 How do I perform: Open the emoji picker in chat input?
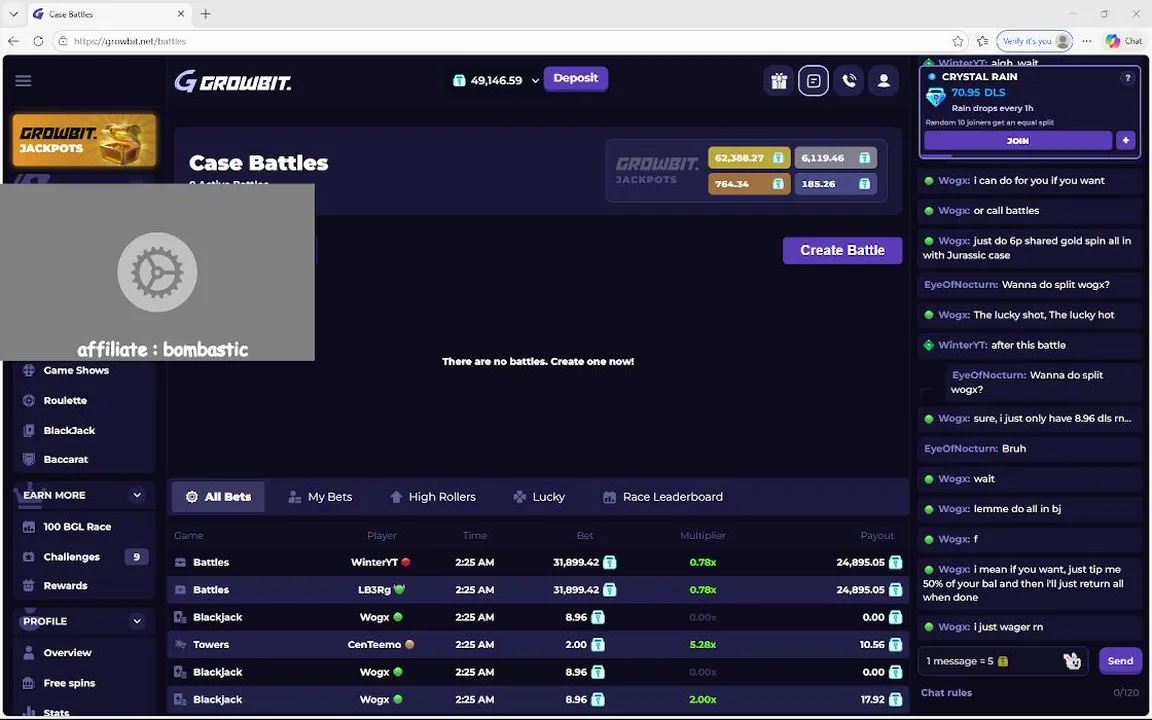pos(1072,661)
